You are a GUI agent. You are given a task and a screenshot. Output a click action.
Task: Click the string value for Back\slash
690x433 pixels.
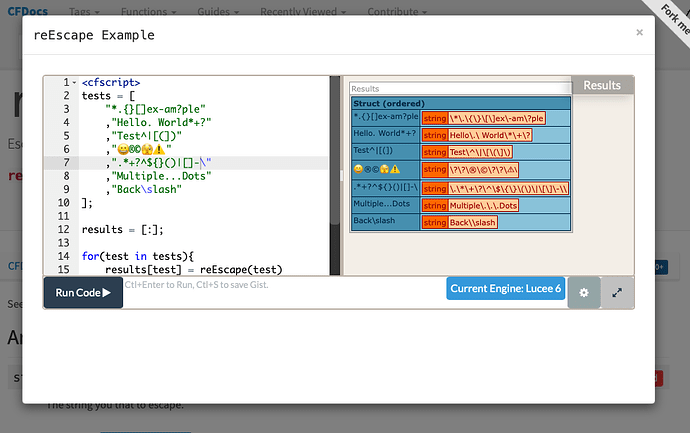point(472,222)
